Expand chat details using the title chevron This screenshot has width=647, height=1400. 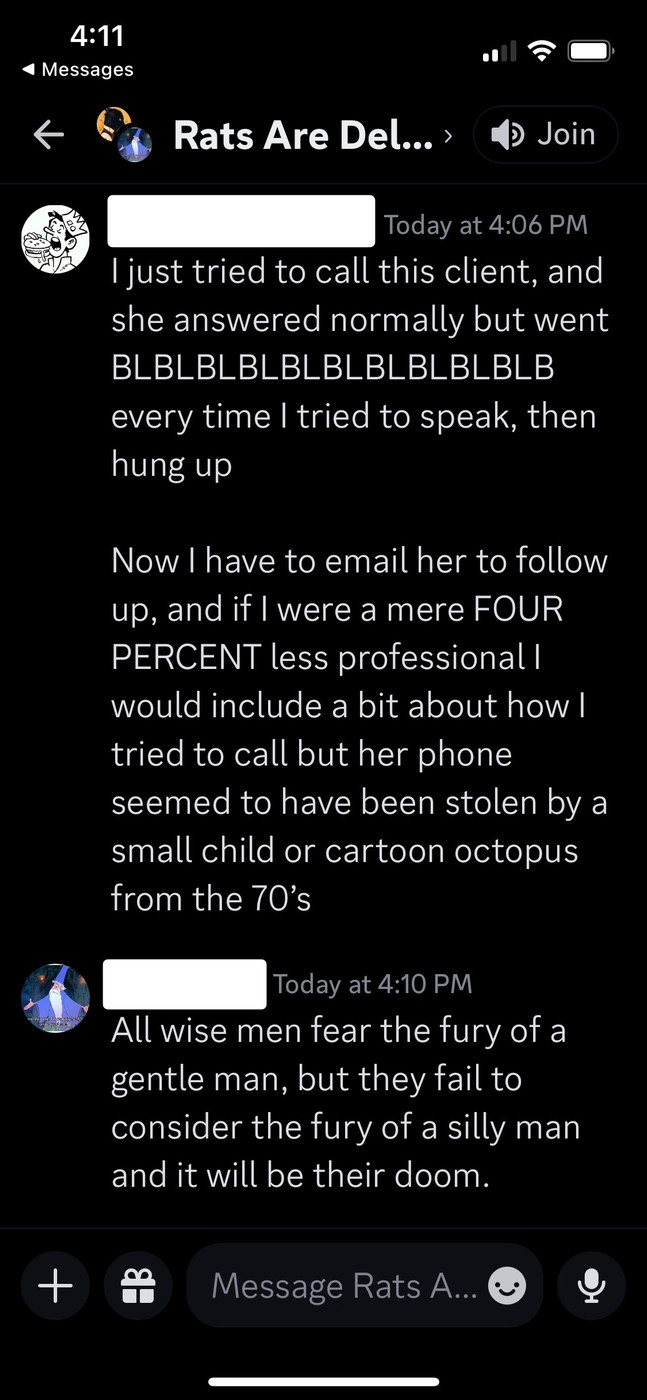point(447,134)
